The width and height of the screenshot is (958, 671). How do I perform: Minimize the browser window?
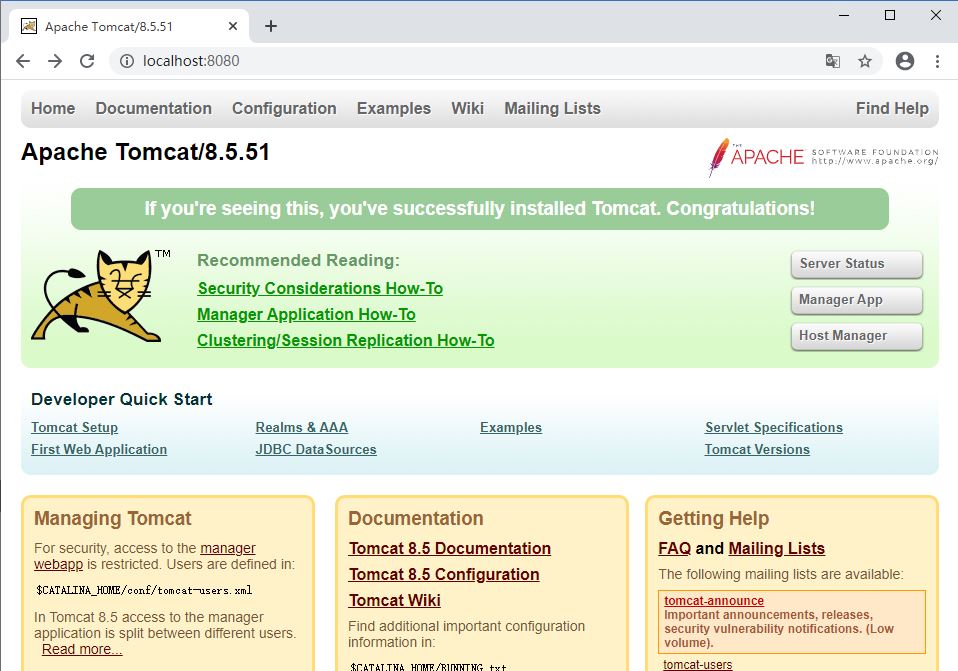[844, 15]
